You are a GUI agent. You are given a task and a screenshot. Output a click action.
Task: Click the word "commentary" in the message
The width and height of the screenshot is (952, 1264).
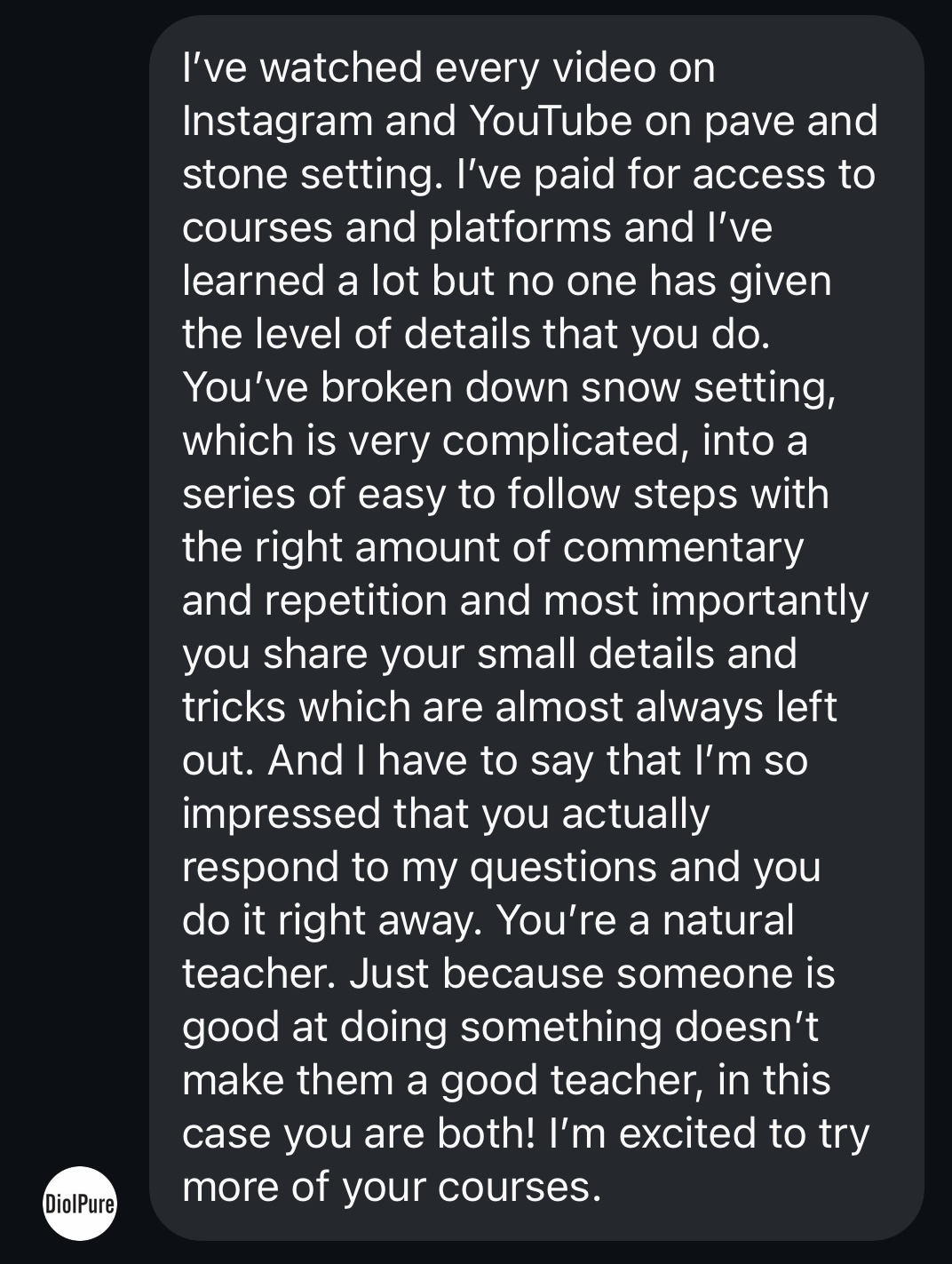click(x=683, y=548)
